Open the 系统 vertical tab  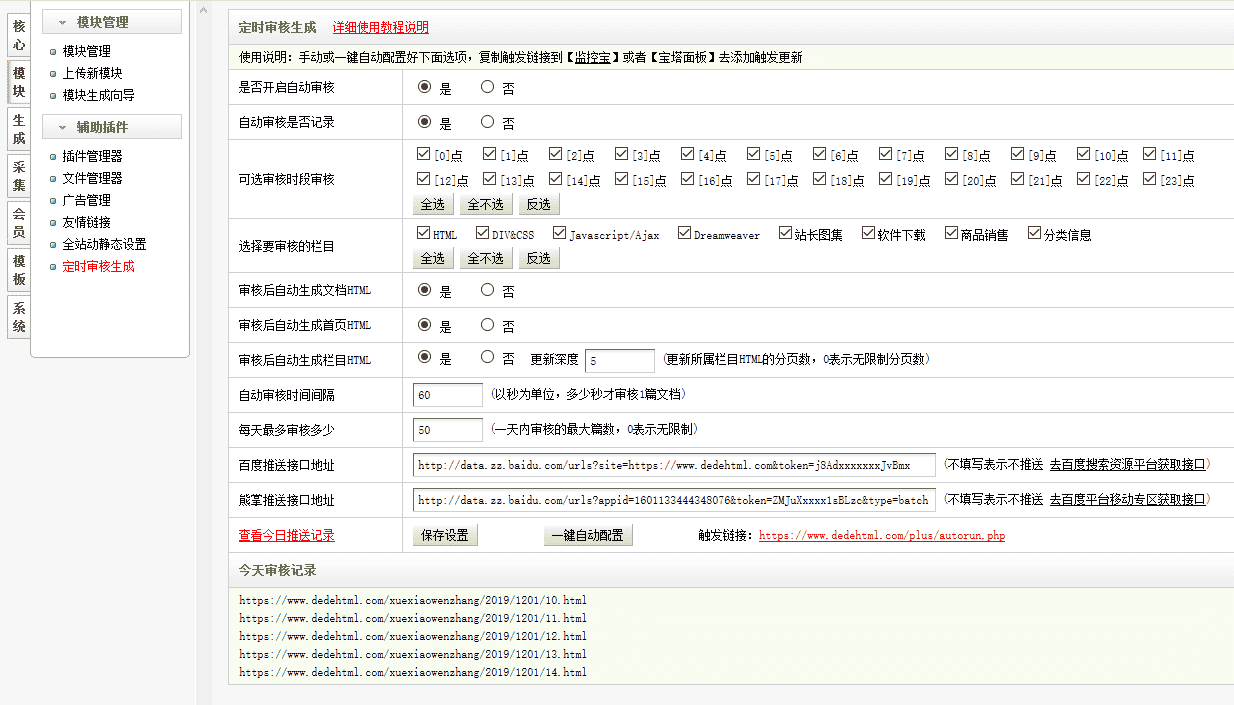[x=19, y=317]
